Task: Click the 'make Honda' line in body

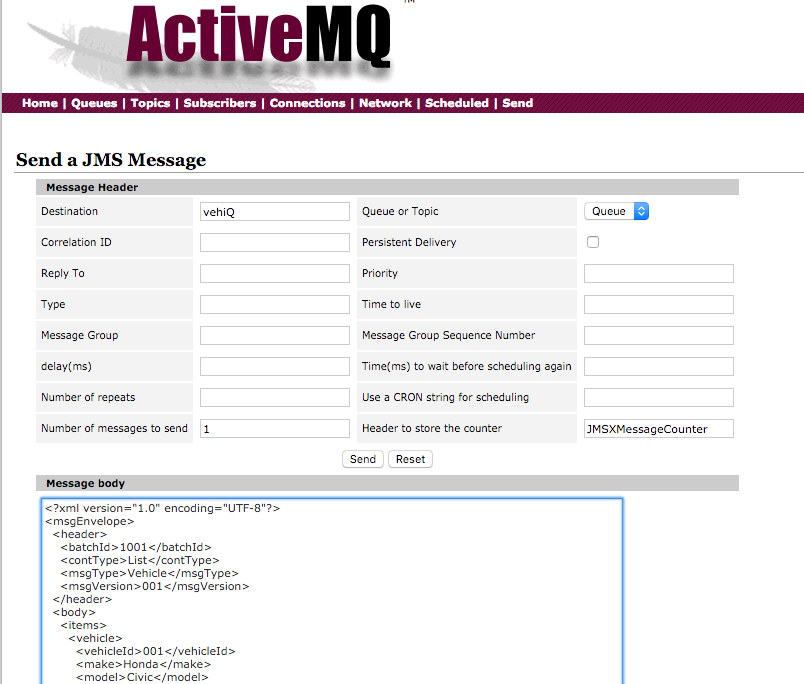Action: 143,664
